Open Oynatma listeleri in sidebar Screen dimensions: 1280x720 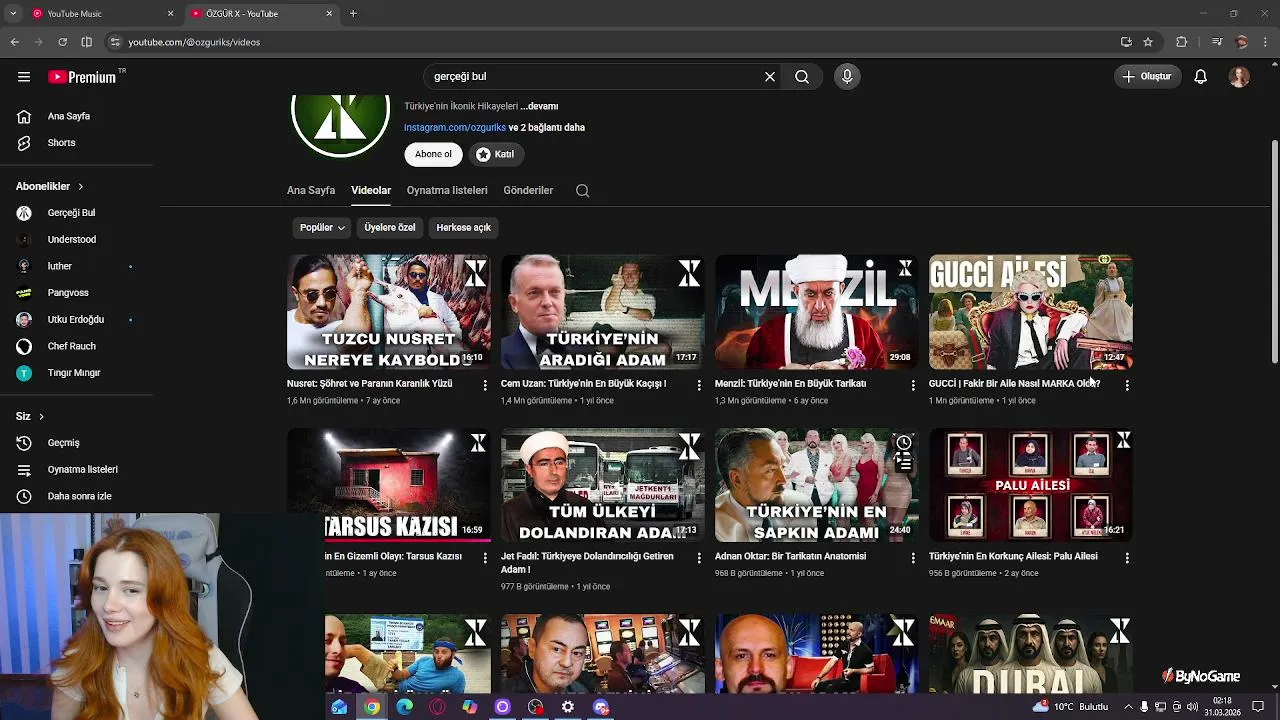point(80,469)
